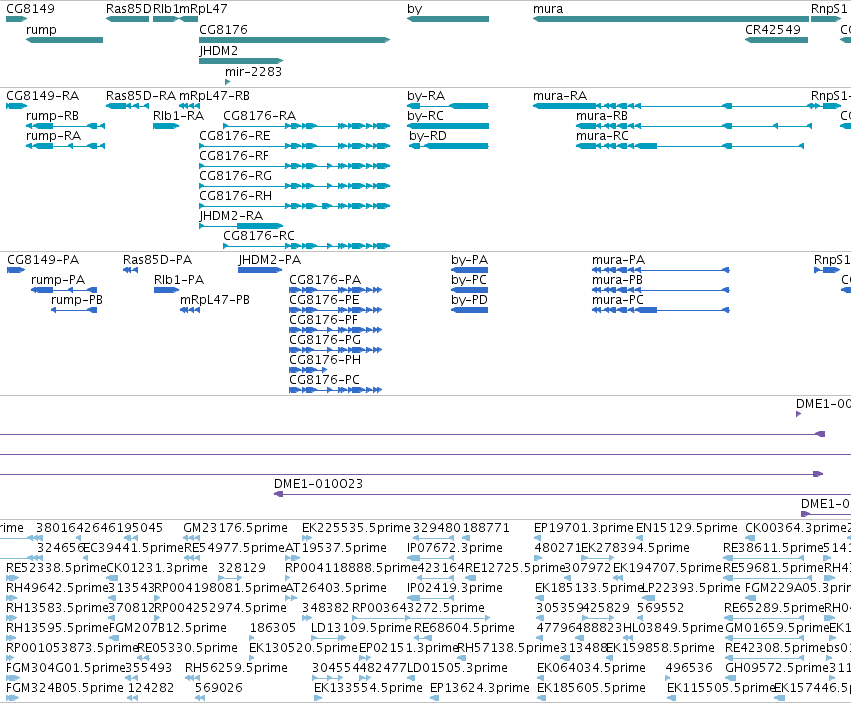Select the JHDM2-PA protein feature bar
This screenshot has width=851, height=703.
tap(260, 270)
